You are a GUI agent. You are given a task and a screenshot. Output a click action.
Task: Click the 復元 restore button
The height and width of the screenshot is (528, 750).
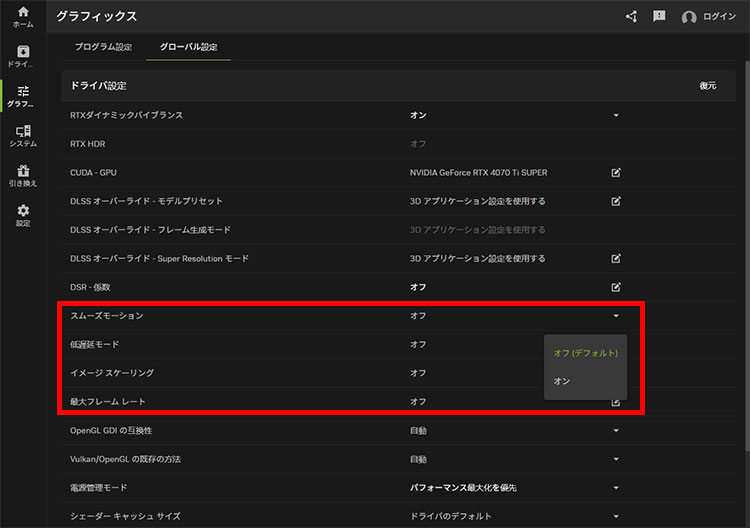coord(708,86)
